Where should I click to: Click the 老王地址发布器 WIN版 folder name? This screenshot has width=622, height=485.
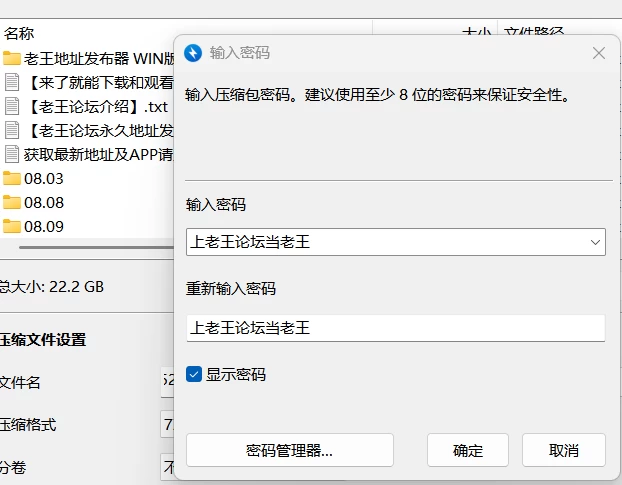99,59
